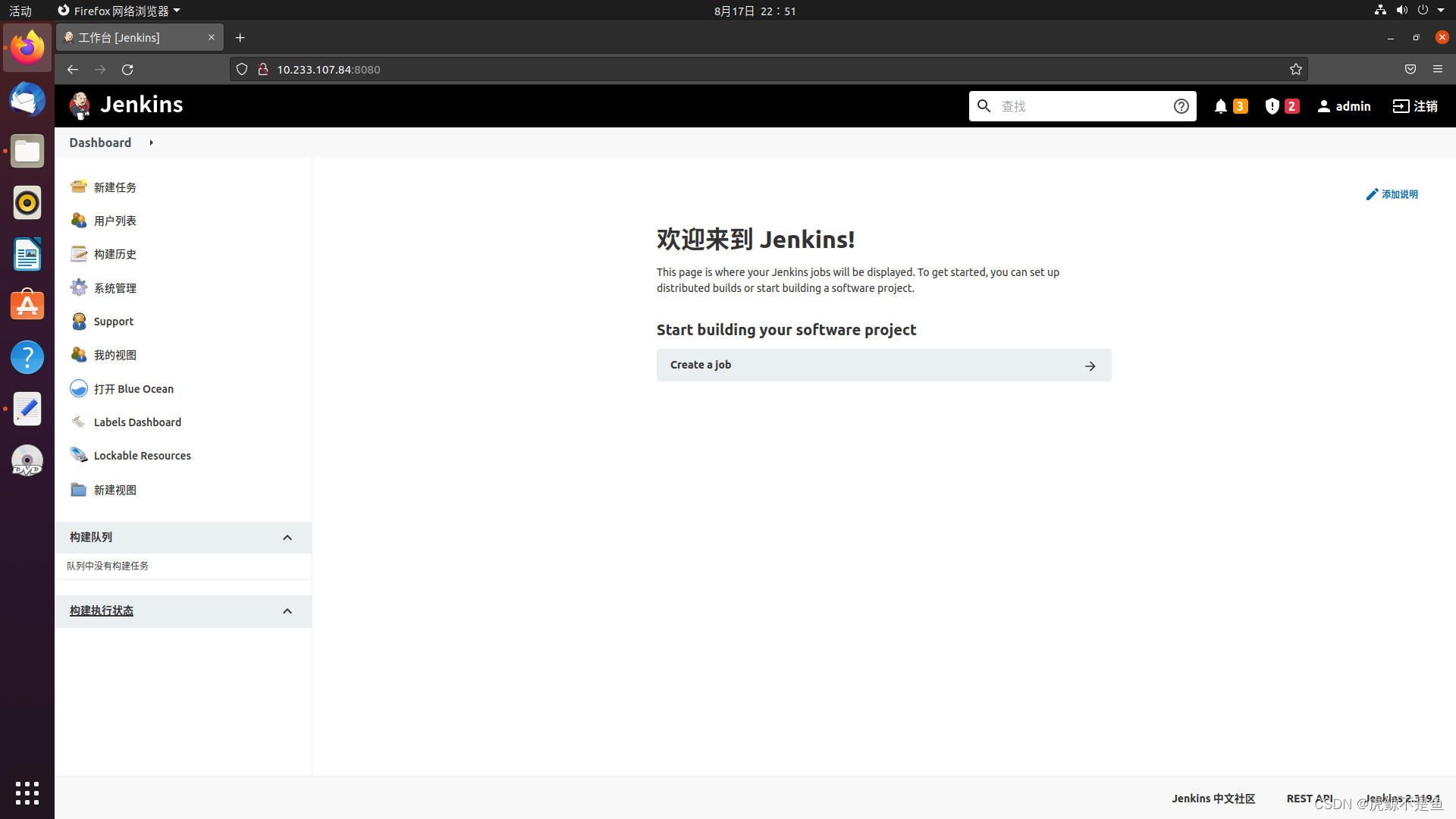Select the 工作台 [Jenkins] browser tab
This screenshot has height=819, width=1456.
point(140,37)
